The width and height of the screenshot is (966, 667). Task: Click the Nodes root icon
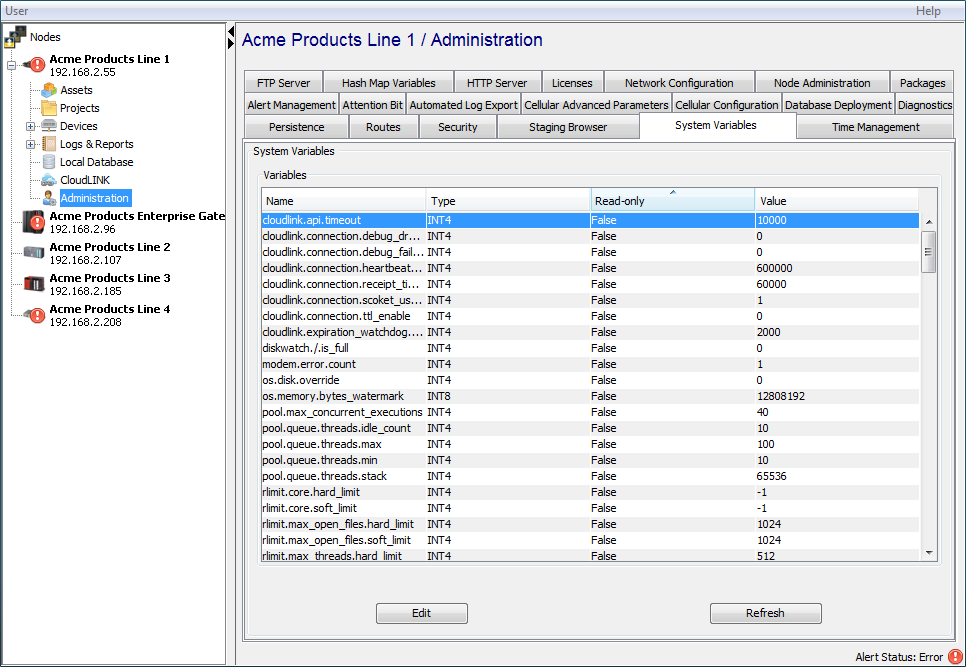[x=15, y=37]
